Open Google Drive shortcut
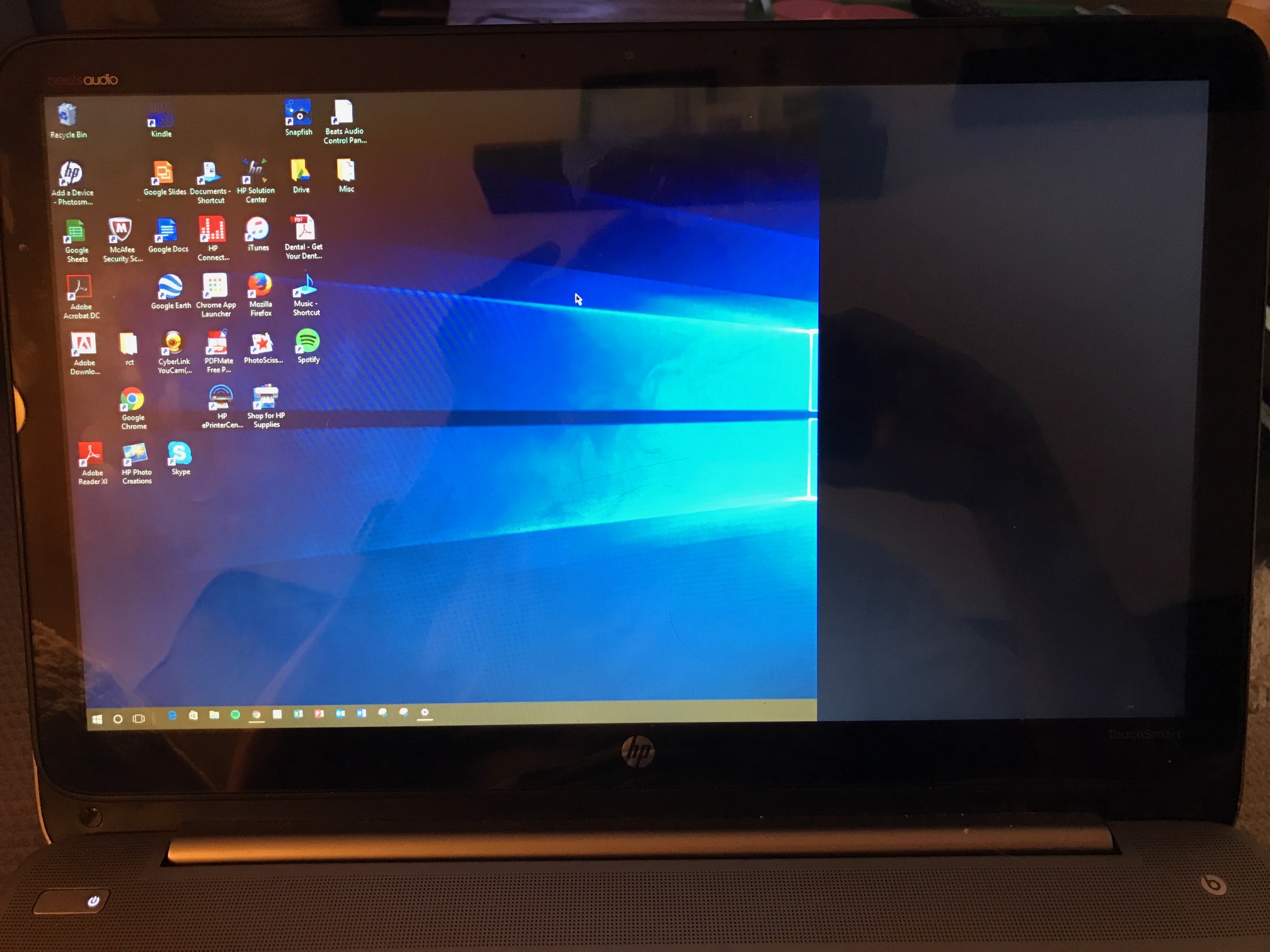 302,180
